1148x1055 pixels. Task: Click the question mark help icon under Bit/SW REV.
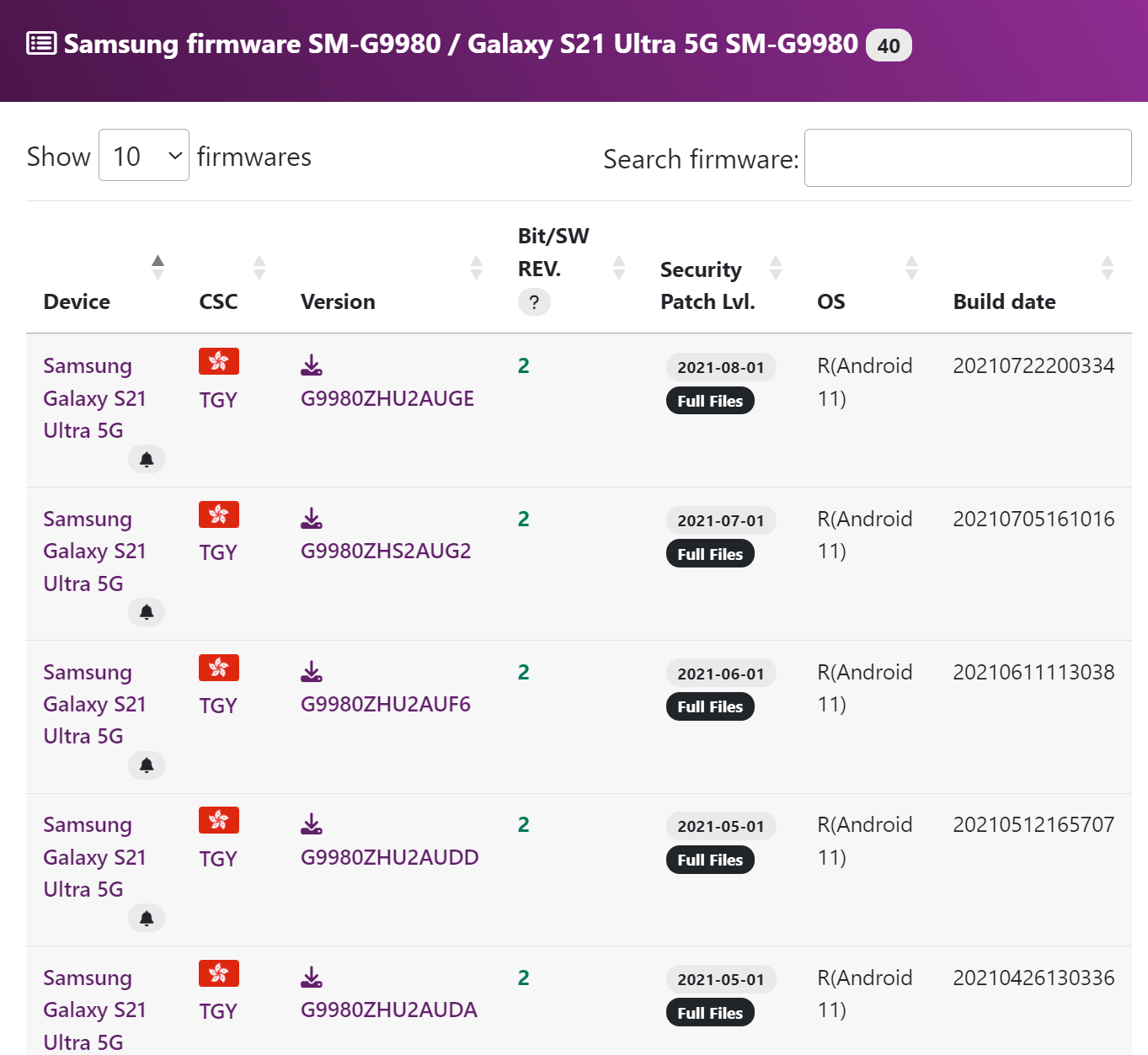[x=534, y=301]
